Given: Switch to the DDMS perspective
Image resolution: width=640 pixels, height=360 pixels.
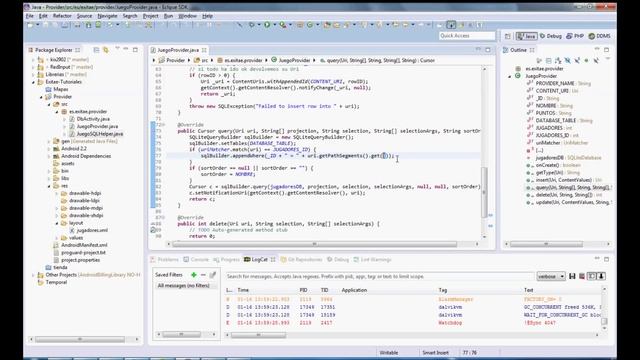Looking at the screenshot, I should pos(600,36).
